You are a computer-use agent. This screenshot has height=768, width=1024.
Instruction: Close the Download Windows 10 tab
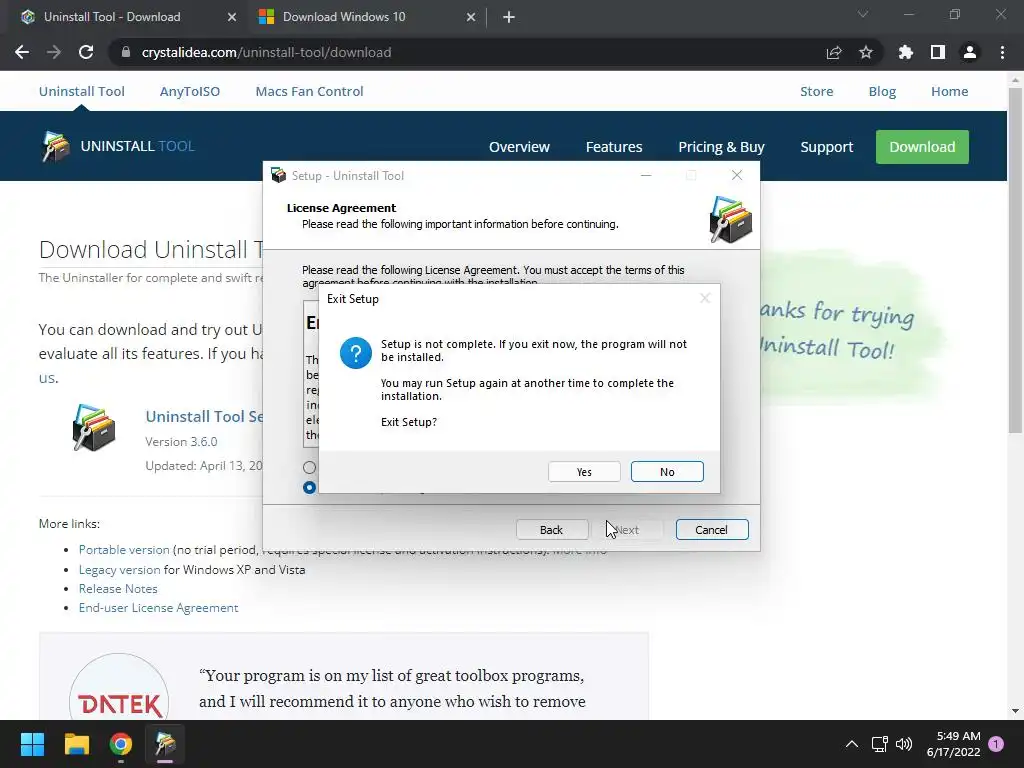click(x=471, y=17)
